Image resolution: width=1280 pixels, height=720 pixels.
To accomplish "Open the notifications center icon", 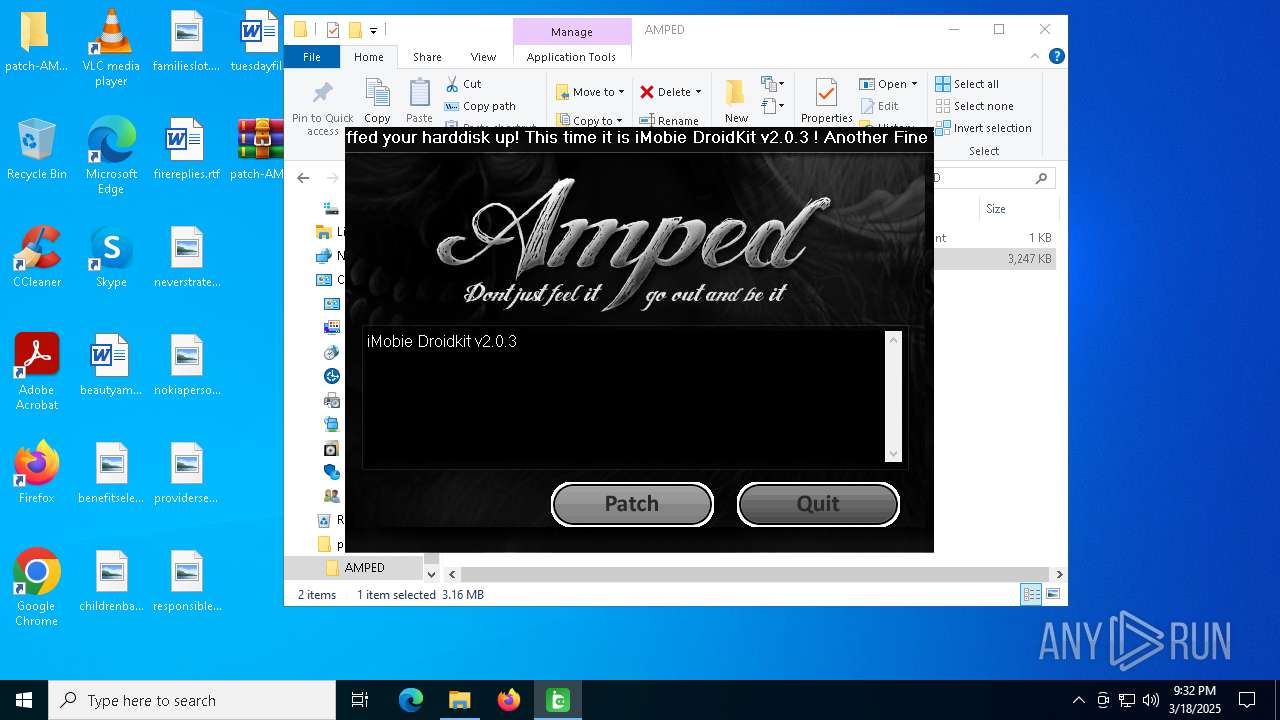I will (1247, 700).
